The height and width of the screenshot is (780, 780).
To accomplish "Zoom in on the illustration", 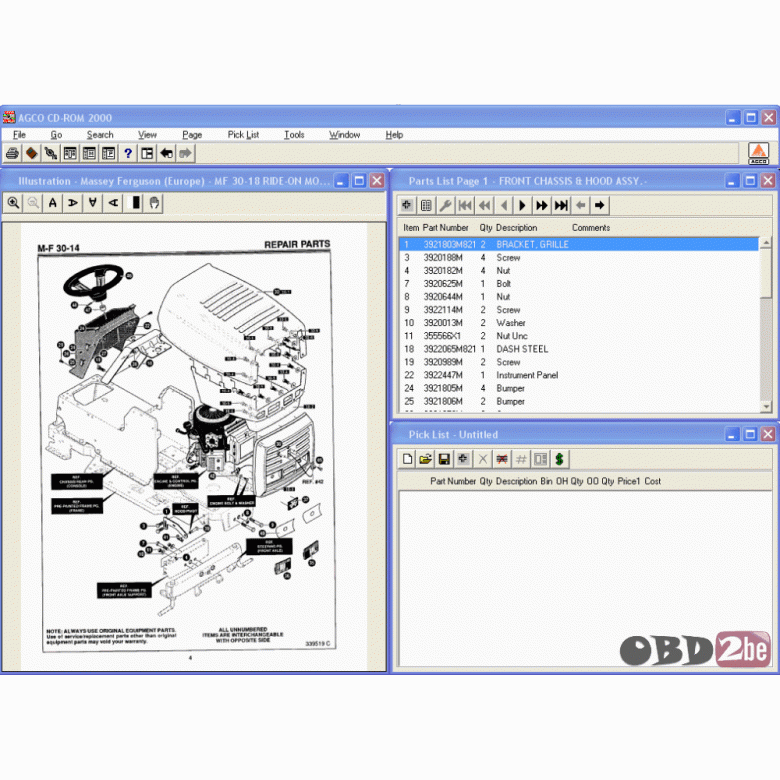I will coord(13,203).
